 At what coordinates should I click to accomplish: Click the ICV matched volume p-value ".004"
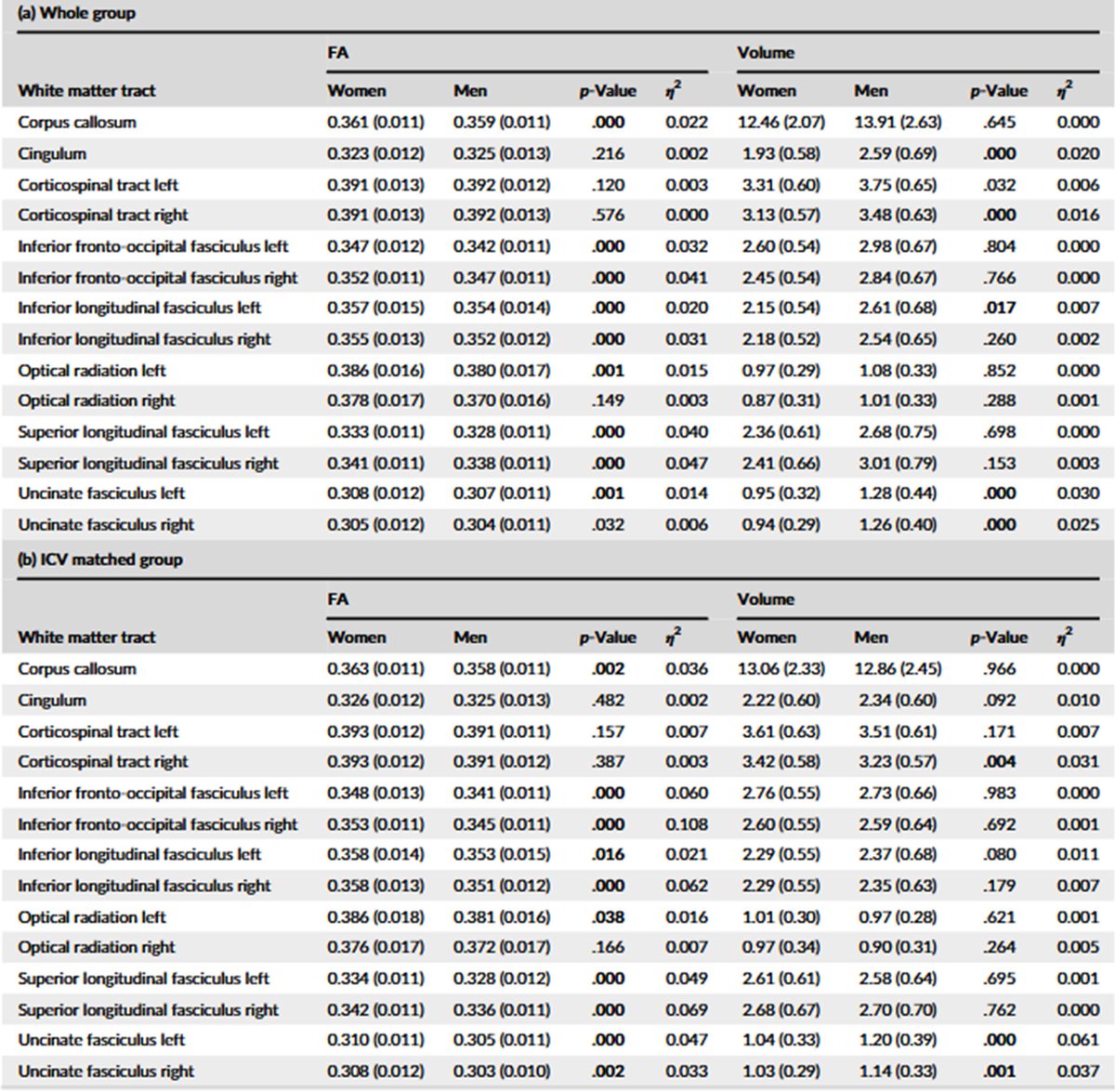tap(1000, 762)
